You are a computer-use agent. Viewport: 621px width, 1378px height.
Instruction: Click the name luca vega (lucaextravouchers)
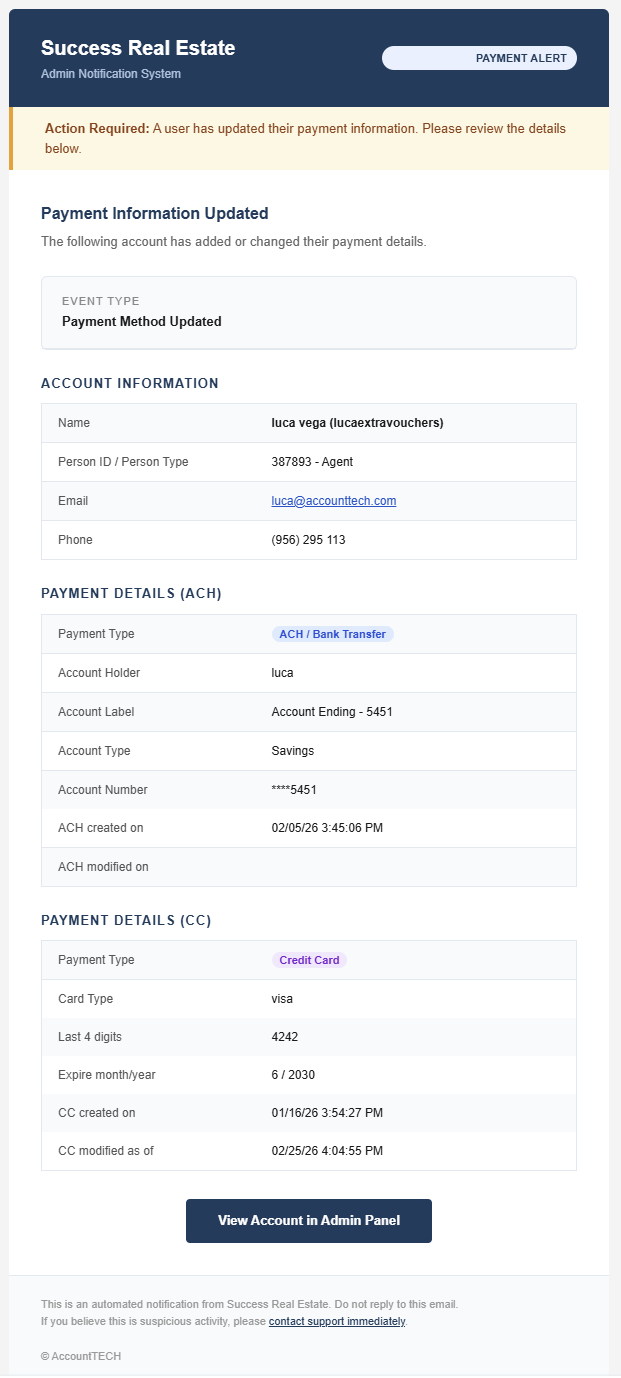(357, 423)
